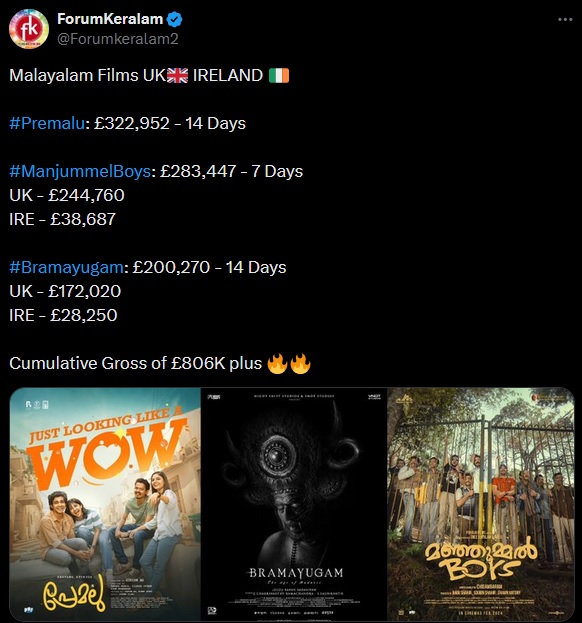
Task: Click the Ireland flag emoji
Action: pos(279,75)
